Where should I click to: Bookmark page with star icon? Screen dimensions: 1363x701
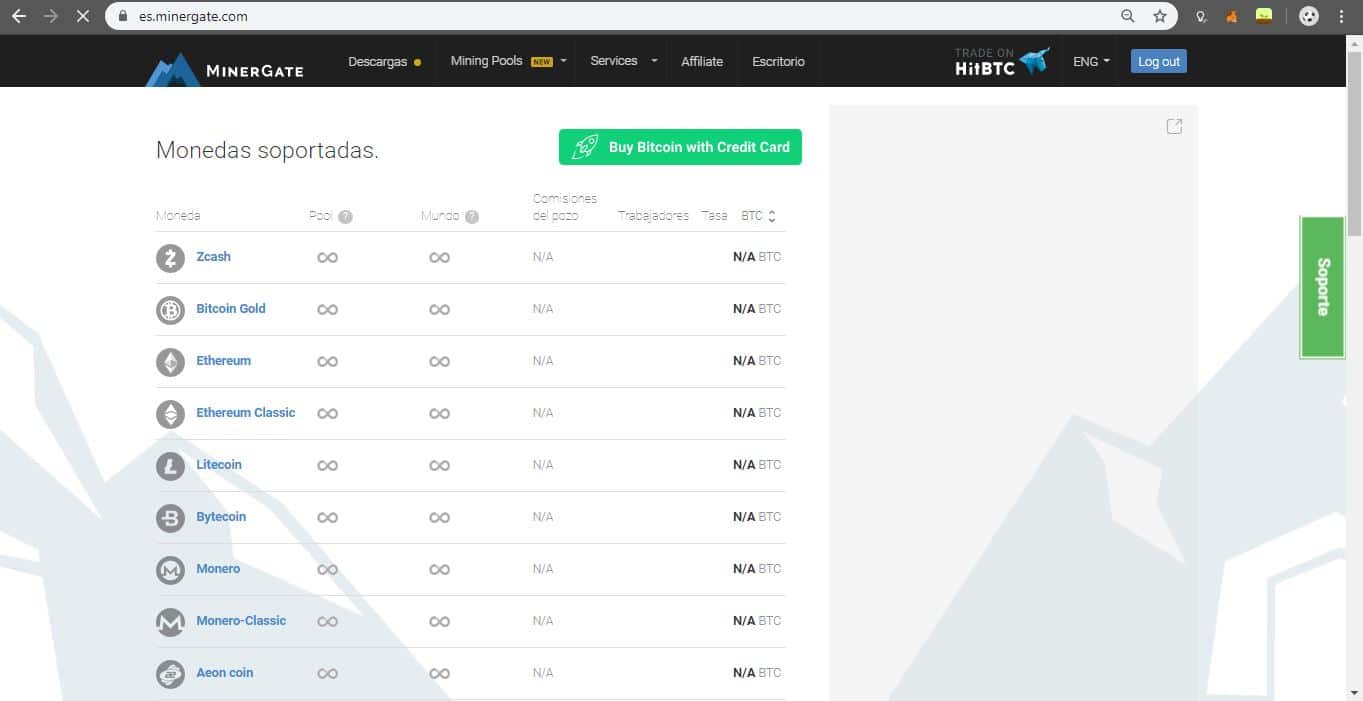pos(1160,16)
